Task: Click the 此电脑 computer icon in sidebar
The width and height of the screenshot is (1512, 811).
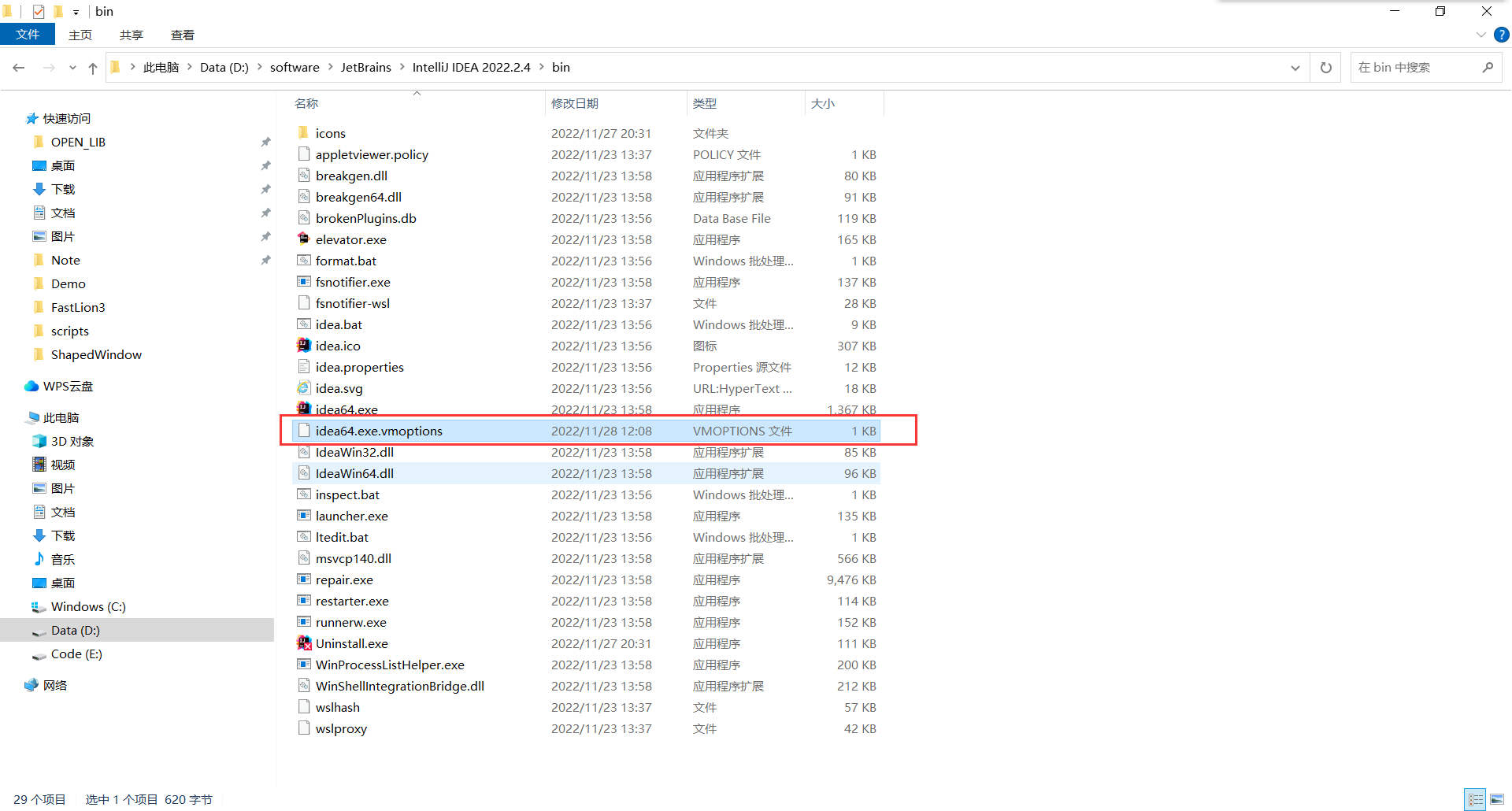Action: 32,417
